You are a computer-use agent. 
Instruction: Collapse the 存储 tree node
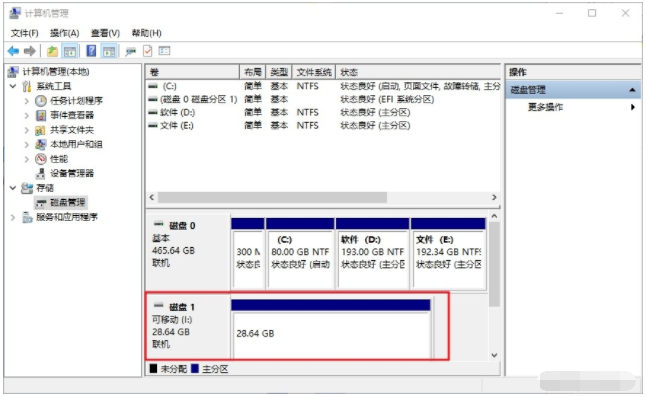coord(13,188)
